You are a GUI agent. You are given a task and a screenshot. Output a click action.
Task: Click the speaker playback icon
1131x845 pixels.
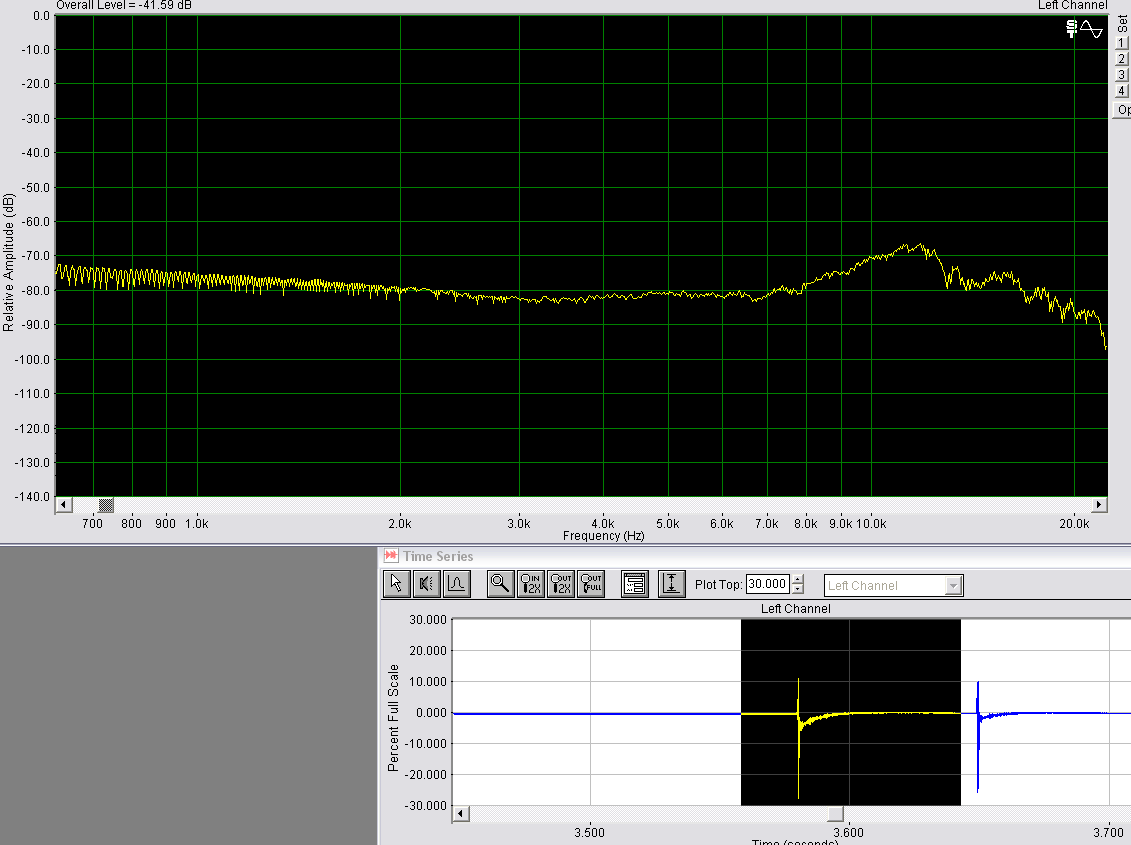click(x=426, y=584)
